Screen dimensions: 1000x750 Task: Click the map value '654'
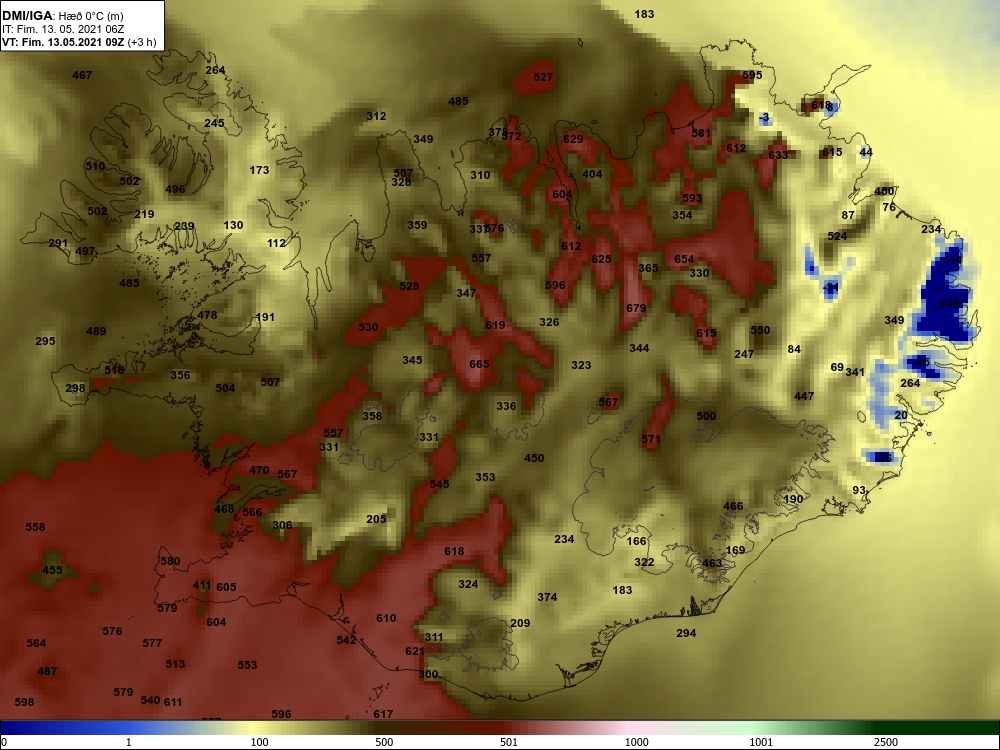[x=684, y=259]
